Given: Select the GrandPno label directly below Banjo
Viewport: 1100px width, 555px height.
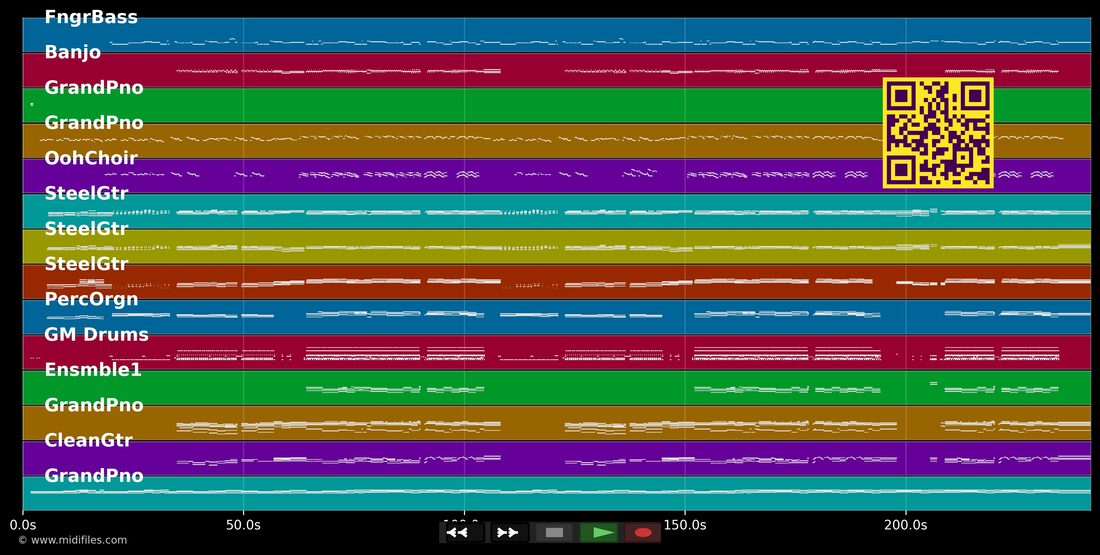Looking at the screenshot, I should coord(94,88).
